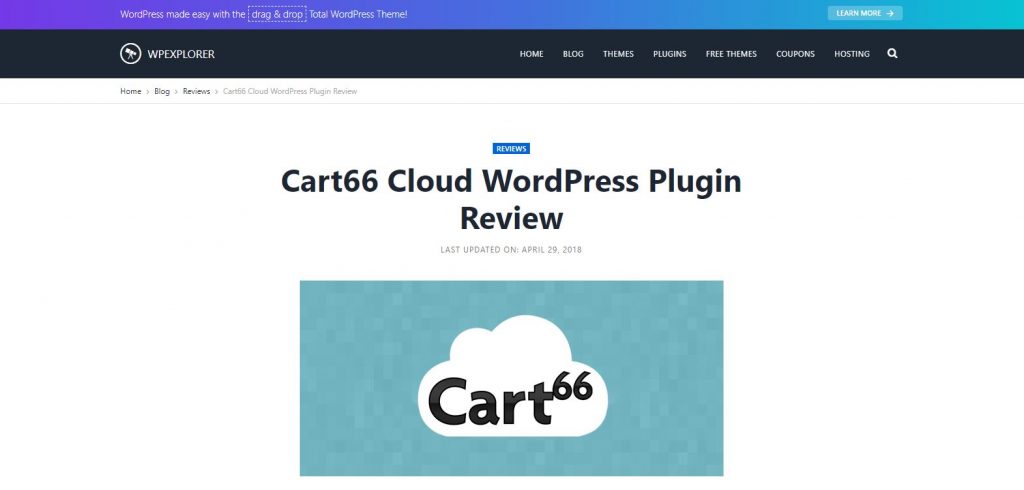
Task: Open the Home menu item
Action: tap(531, 54)
